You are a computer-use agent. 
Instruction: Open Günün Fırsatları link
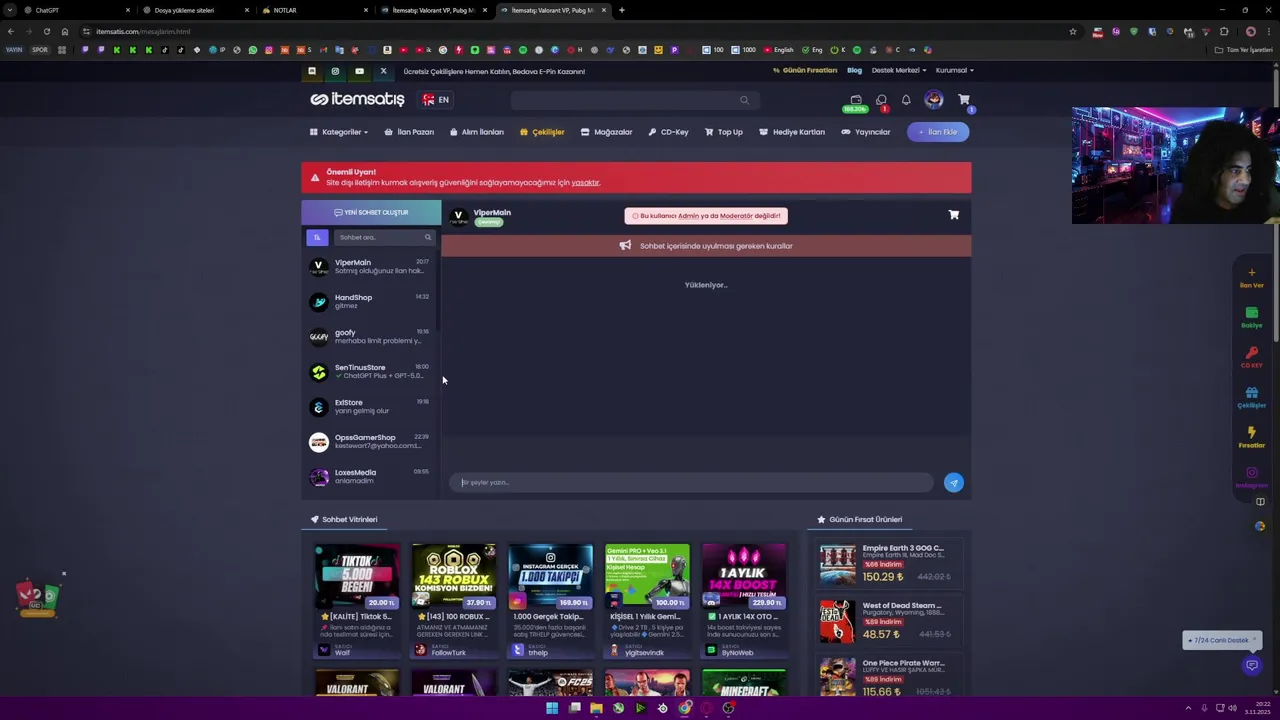pyautogui.click(x=805, y=70)
